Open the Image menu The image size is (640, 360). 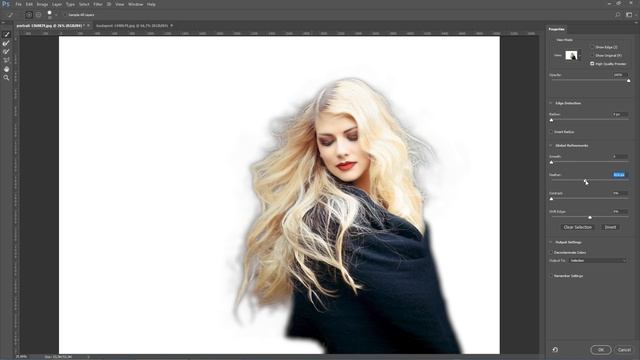(x=42, y=4)
